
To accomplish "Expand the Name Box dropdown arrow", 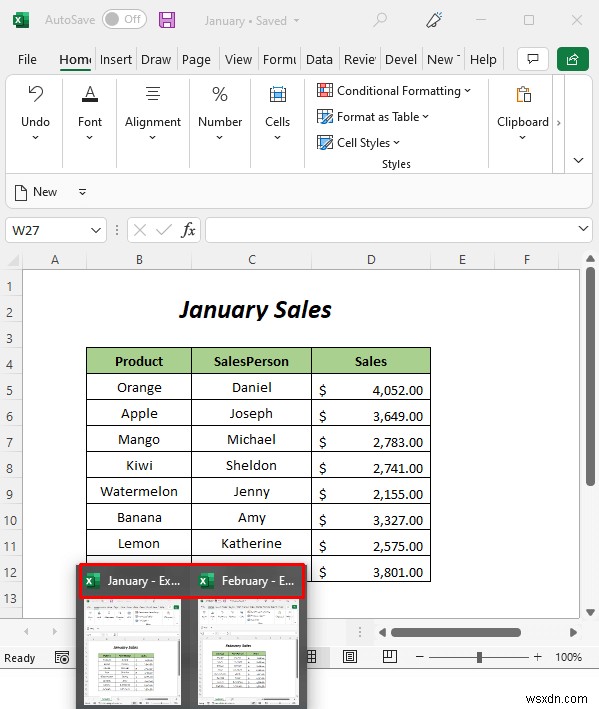I will click(x=96, y=230).
